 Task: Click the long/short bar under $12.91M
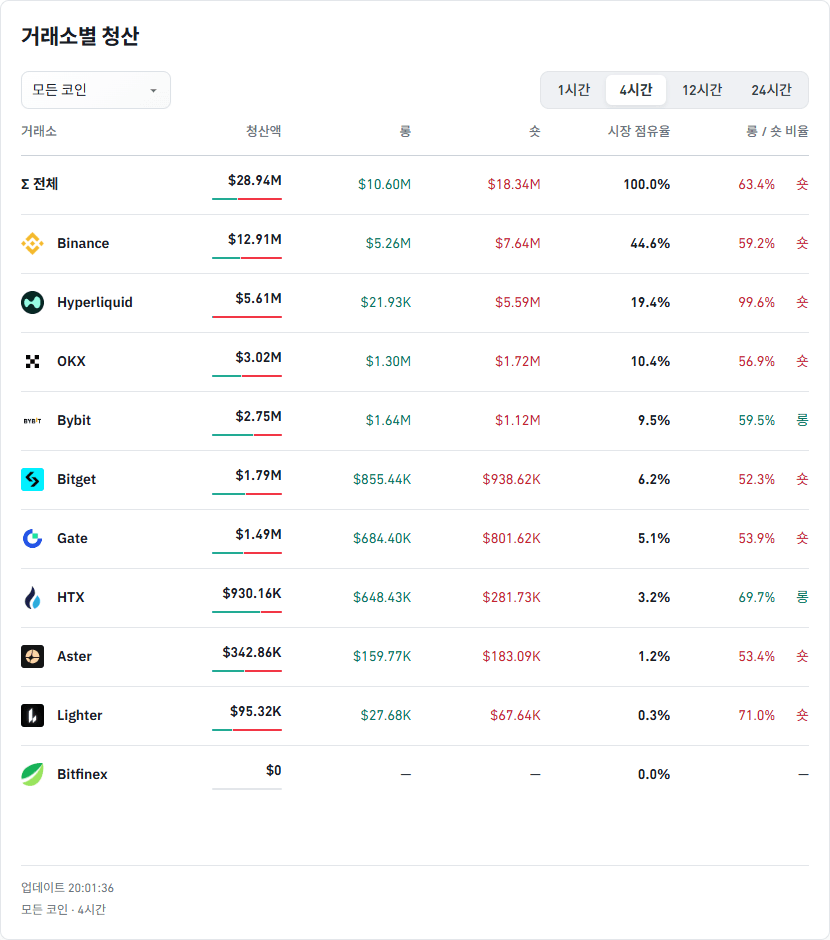click(247, 258)
